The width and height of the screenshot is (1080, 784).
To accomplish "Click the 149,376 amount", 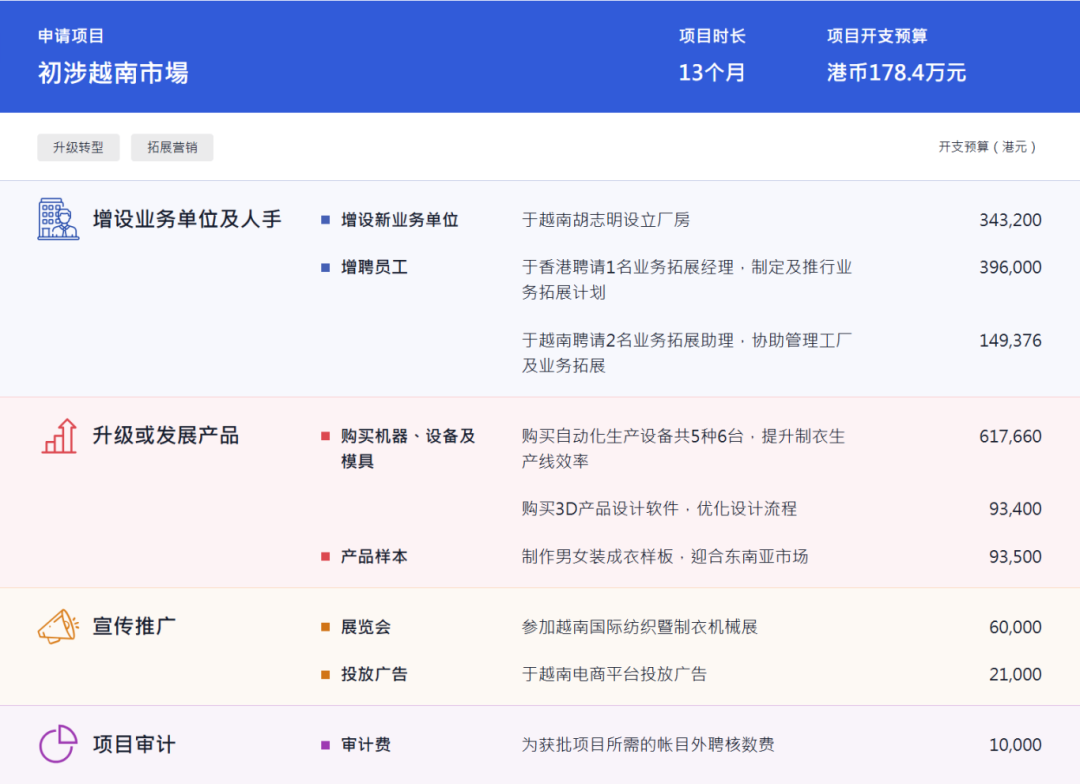I will click(x=1010, y=340).
